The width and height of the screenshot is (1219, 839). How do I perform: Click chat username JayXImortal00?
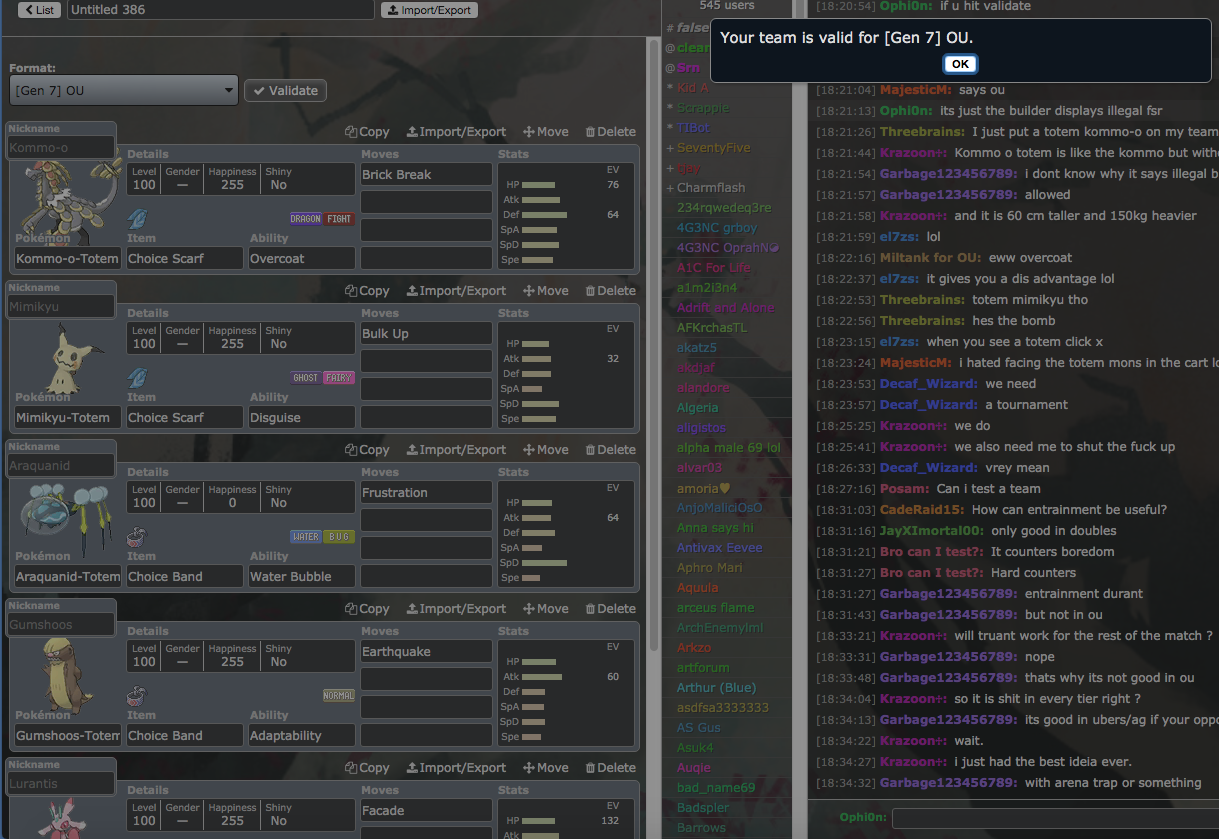(931, 531)
